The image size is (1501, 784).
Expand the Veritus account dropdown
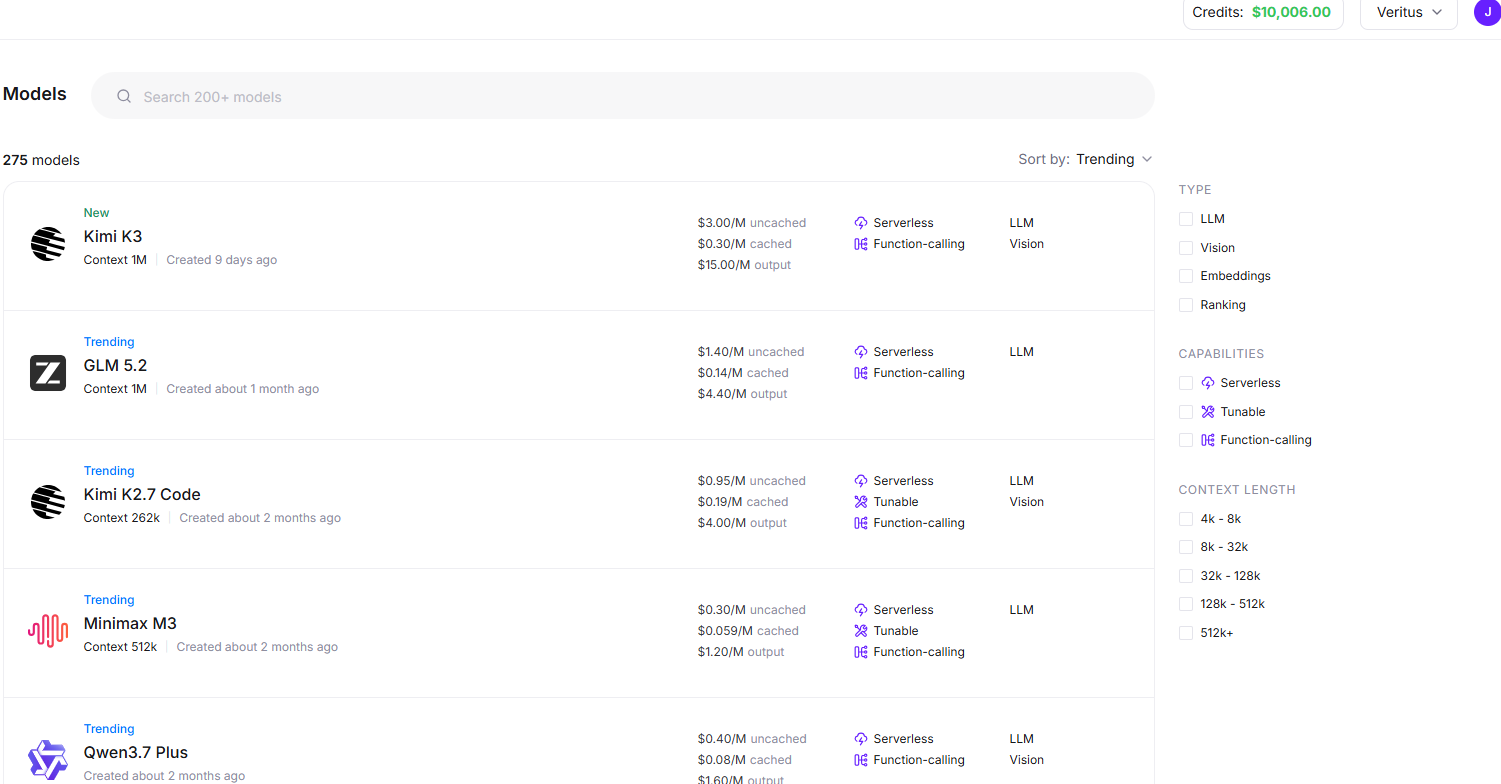click(1409, 13)
